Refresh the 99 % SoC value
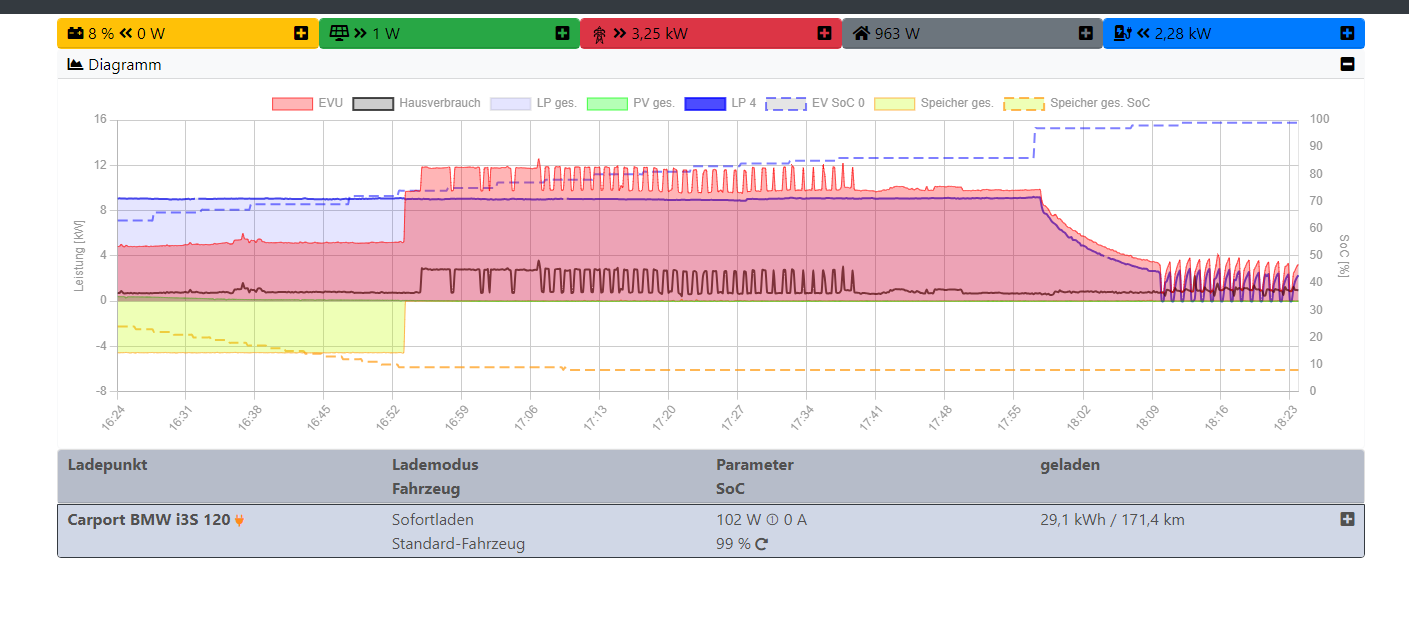Viewport: 1409px width, 621px height. click(x=761, y=544)
